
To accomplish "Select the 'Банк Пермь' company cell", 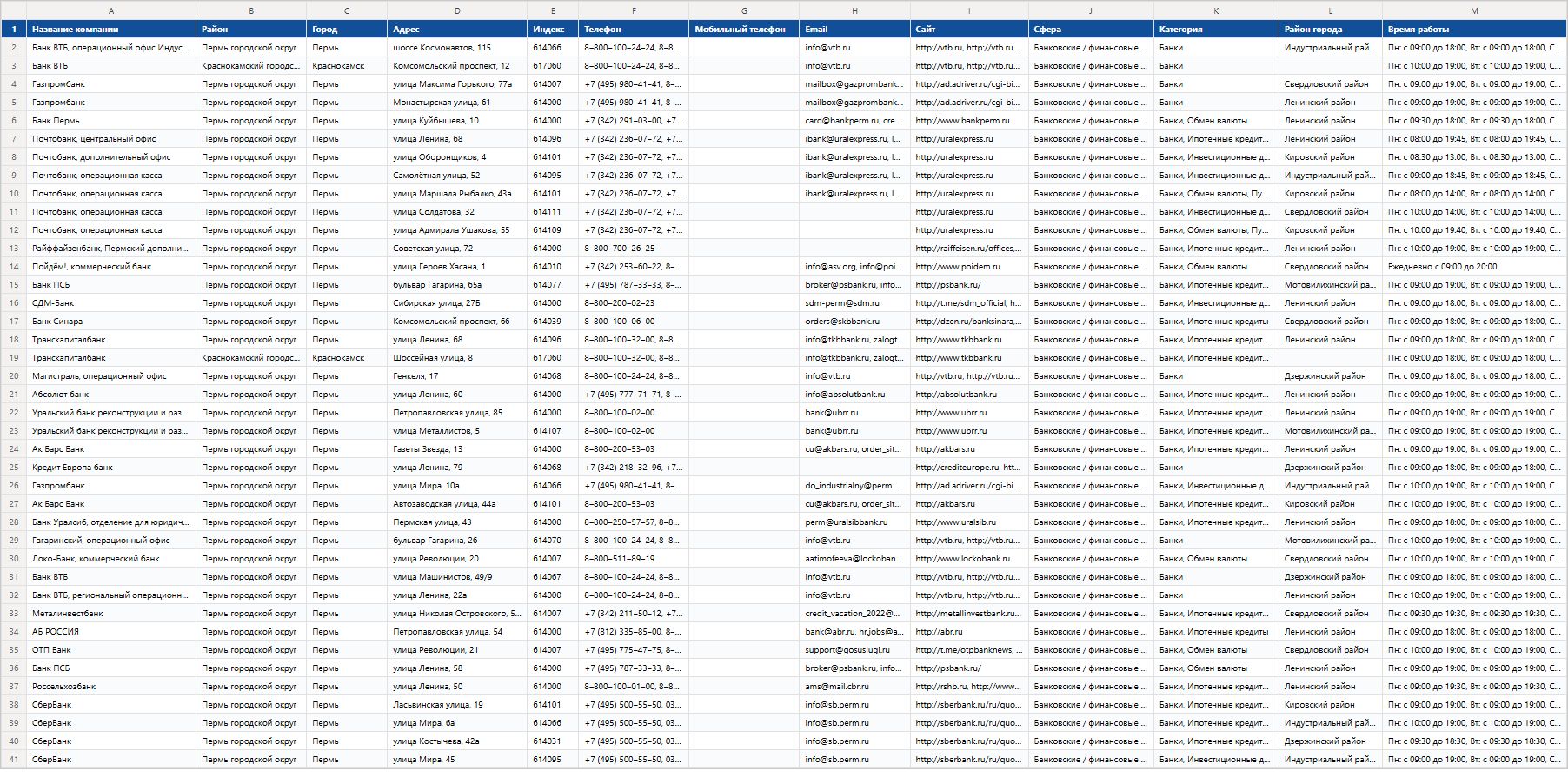I will click(111, 121).
